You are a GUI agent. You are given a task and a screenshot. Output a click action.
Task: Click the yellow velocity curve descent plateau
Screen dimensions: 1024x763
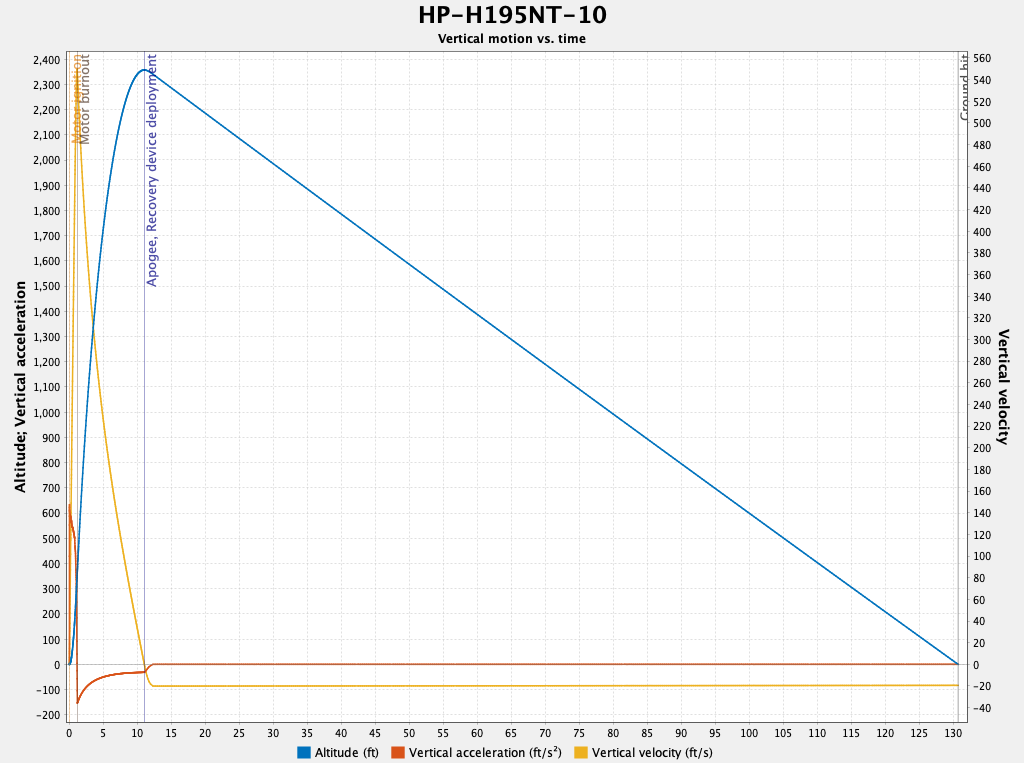pos(500,686)
